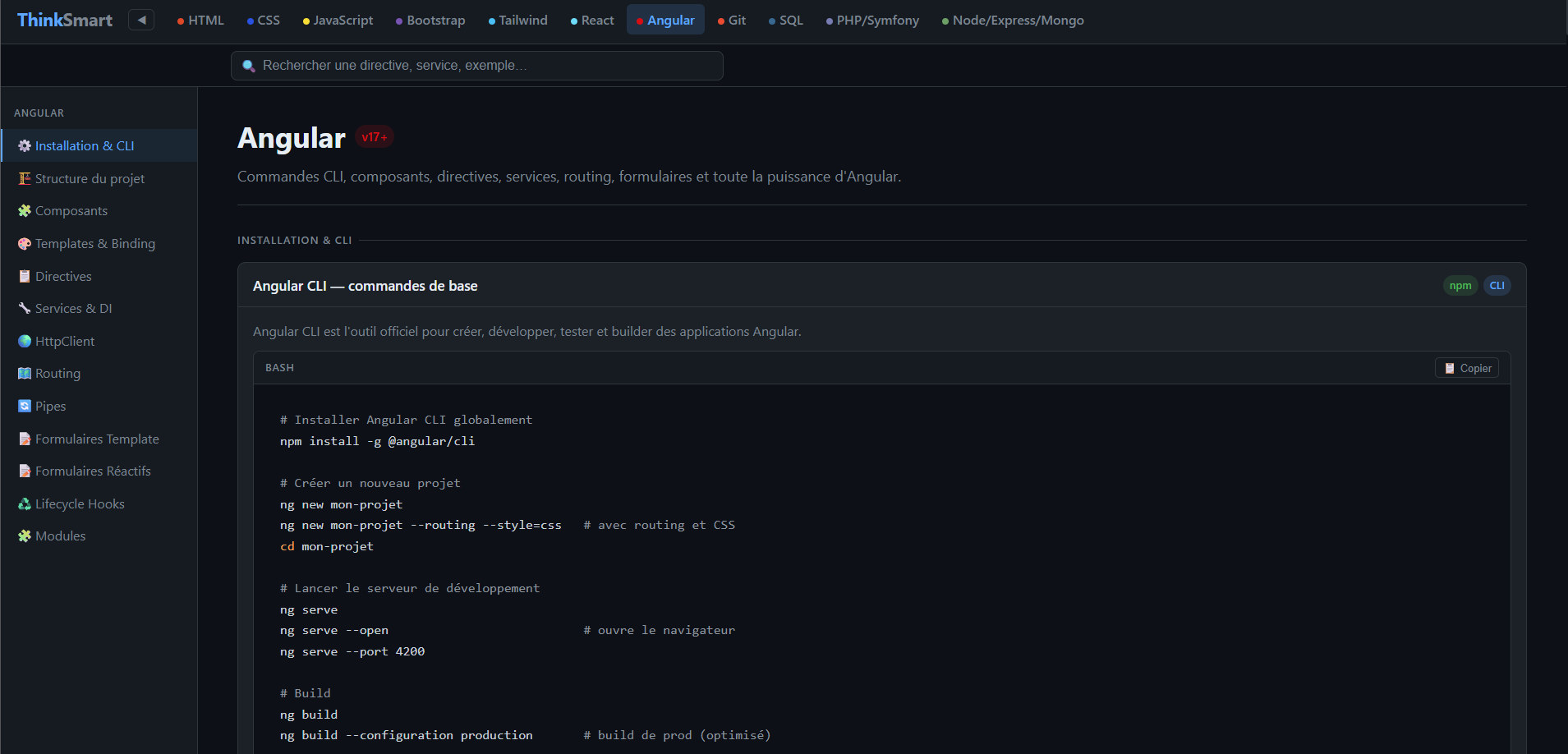This screenshot has height=754, width=1568.
Task: Select the Formulaires Réactifs document icon
Action: pyautogui.click(x=25, y=471)
